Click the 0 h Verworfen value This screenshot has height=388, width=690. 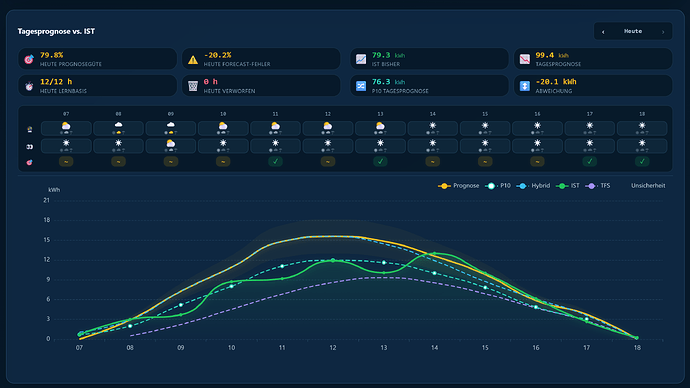pos(210,82)
